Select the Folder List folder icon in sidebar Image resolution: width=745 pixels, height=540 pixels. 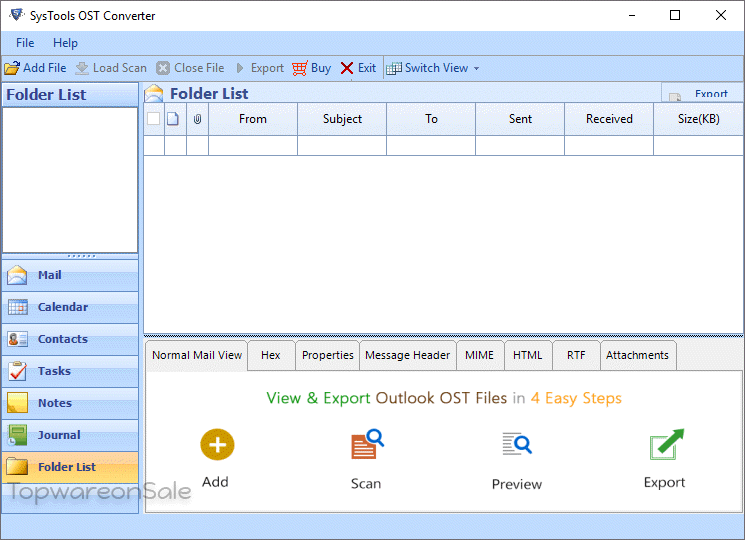tap(18, 467)
